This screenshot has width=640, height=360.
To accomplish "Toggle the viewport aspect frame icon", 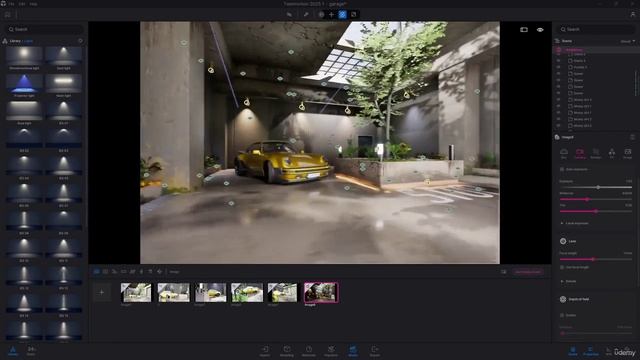I will pyautogui.click(x=524, y=29).
